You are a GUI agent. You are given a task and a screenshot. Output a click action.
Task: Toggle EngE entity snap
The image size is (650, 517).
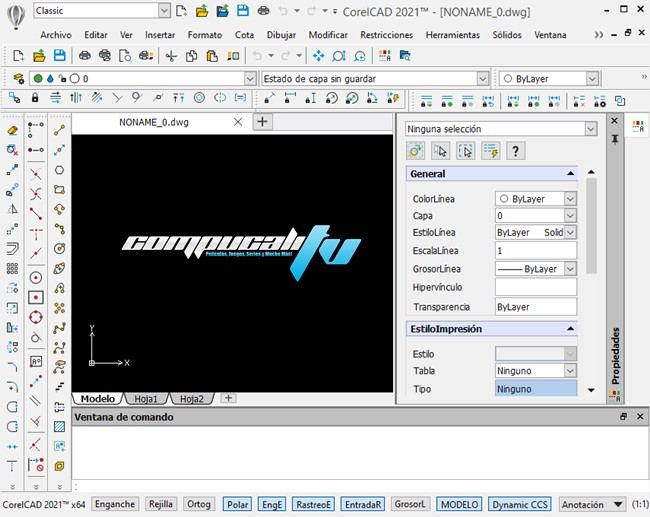[272, 505]
